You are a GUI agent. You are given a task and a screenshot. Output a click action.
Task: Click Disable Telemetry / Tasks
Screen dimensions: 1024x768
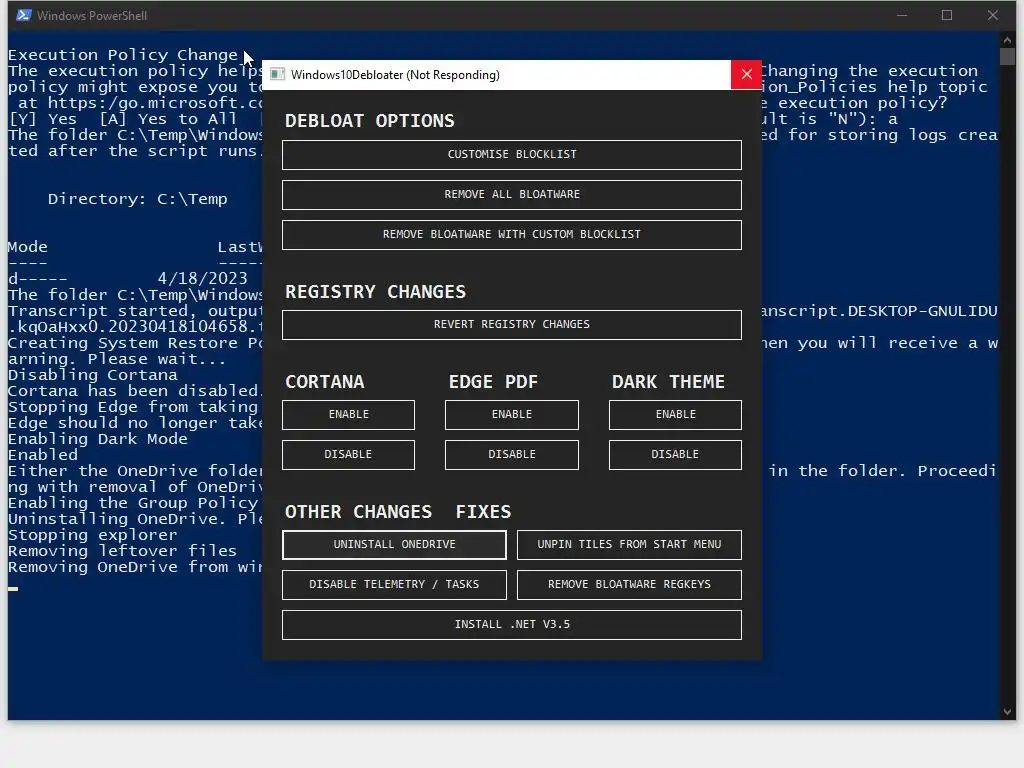pyautogui.click(x=394, y=584)
